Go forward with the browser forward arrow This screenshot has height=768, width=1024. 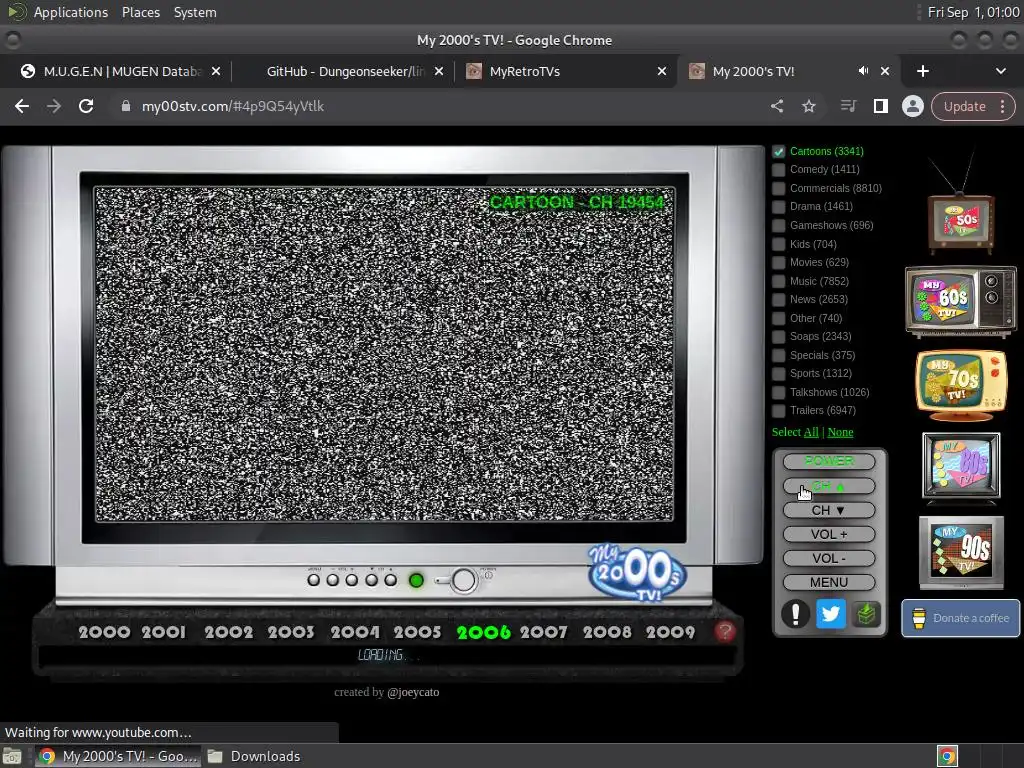pyautogui.click(x=54, y=106)
